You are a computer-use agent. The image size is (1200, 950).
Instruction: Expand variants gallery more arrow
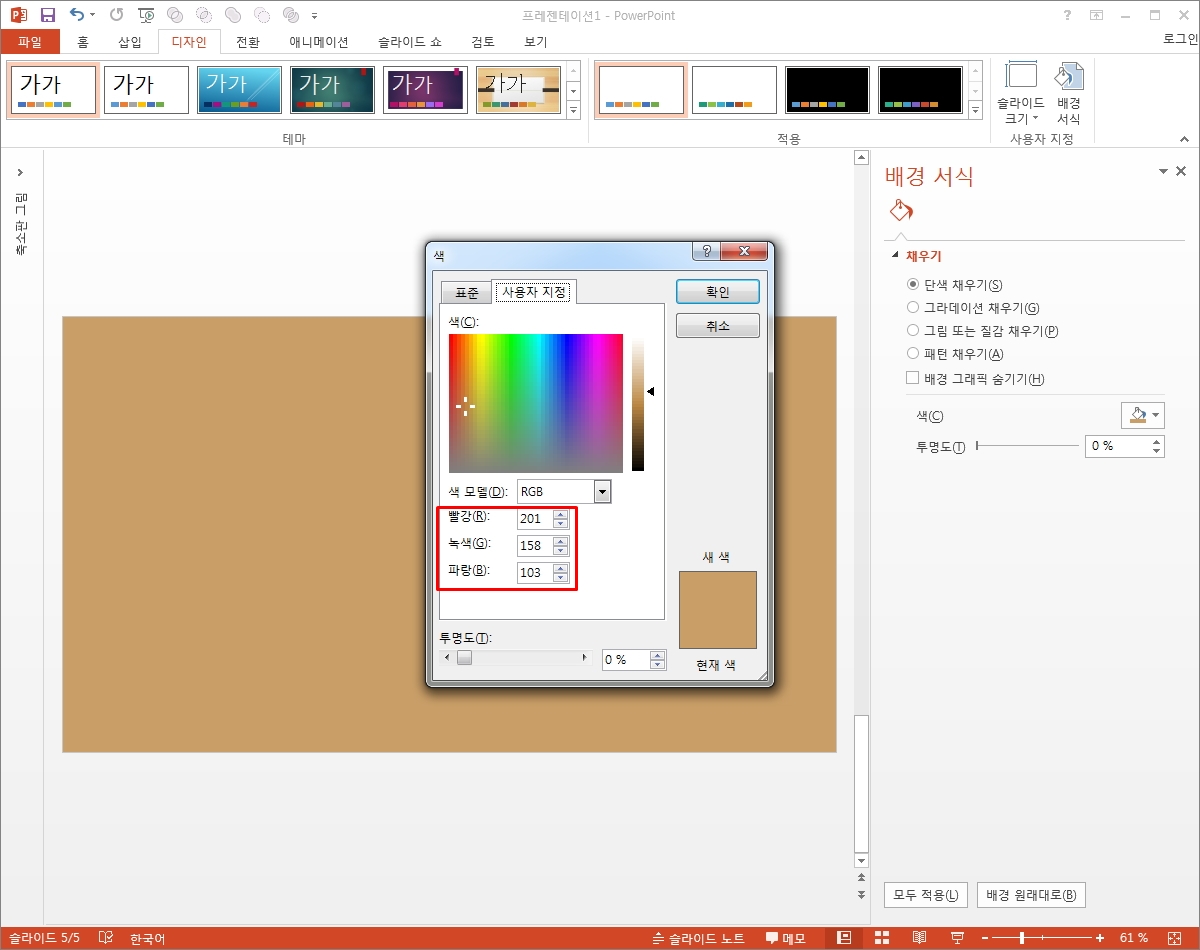(x=976, y=111)
